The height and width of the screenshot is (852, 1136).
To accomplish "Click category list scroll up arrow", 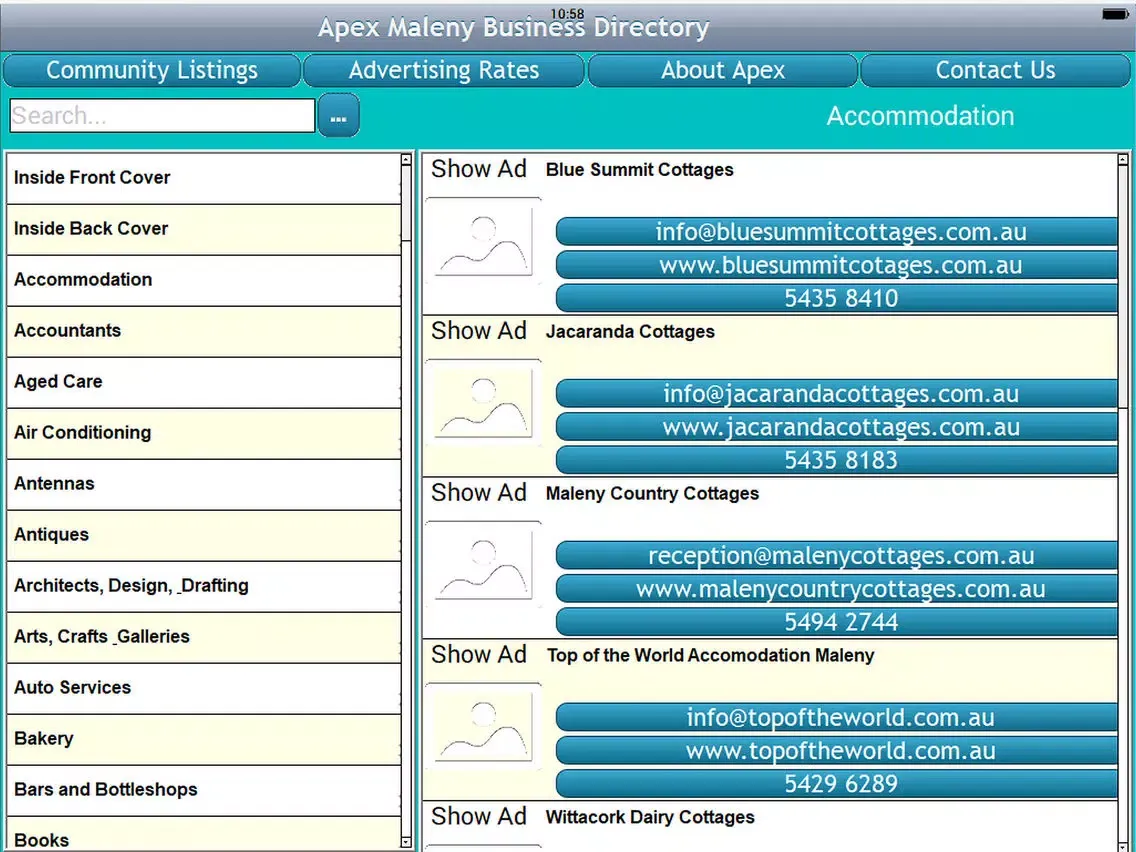I will tap(406, 159).
